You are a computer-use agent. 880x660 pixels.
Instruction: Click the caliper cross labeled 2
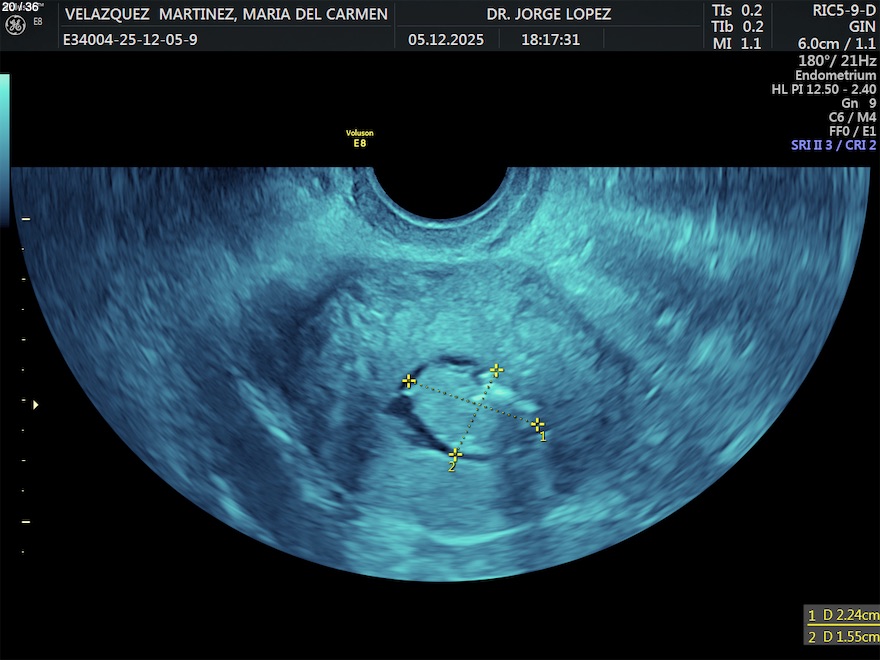point(455,455)
